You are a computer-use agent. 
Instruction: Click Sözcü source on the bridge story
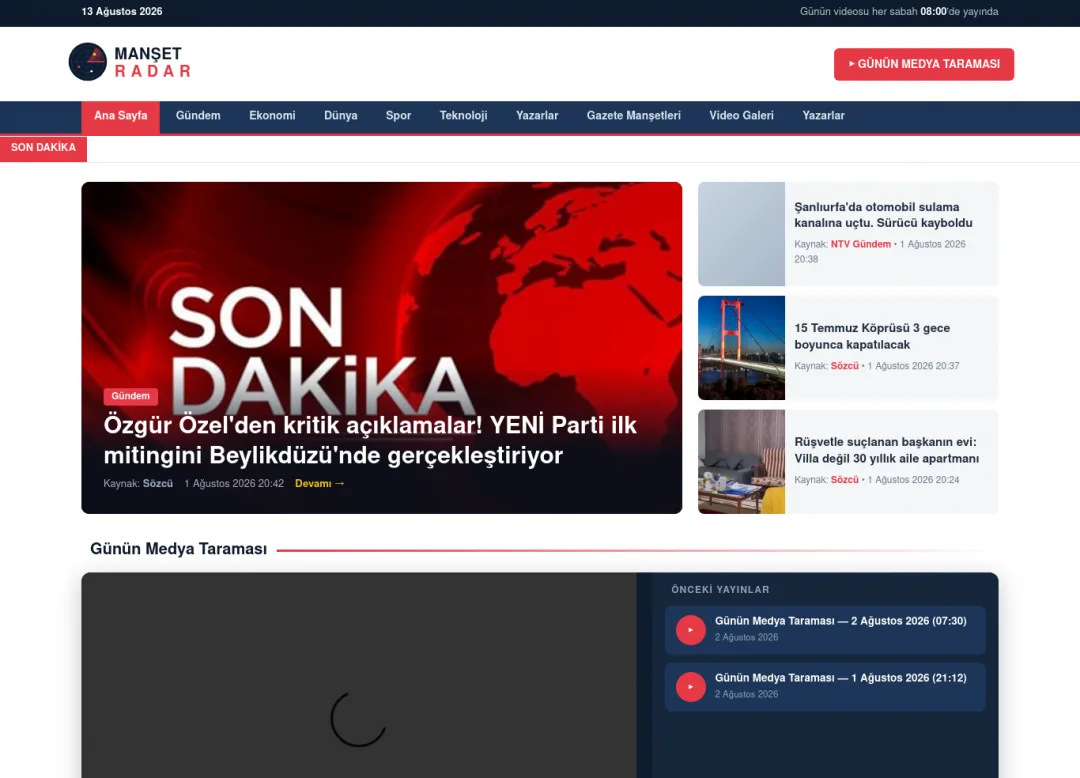tap(844, 366)
